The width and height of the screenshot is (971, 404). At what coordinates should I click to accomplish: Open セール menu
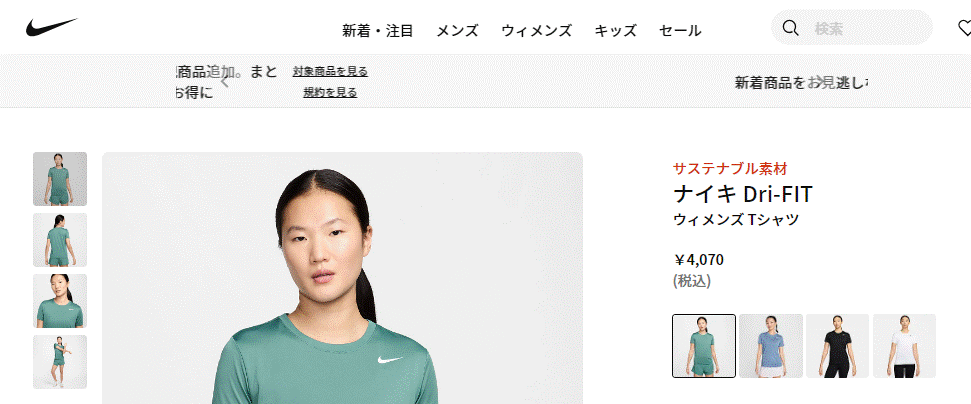680,30
